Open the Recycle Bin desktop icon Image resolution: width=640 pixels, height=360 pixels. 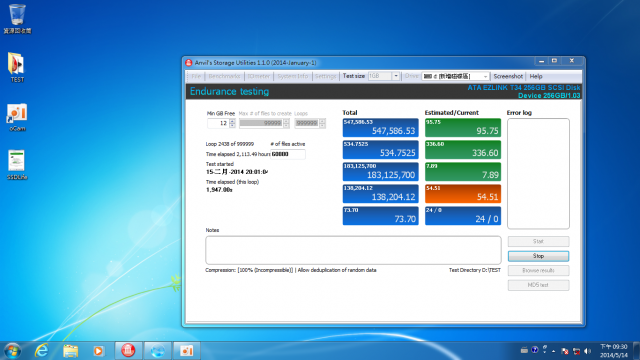17,19
